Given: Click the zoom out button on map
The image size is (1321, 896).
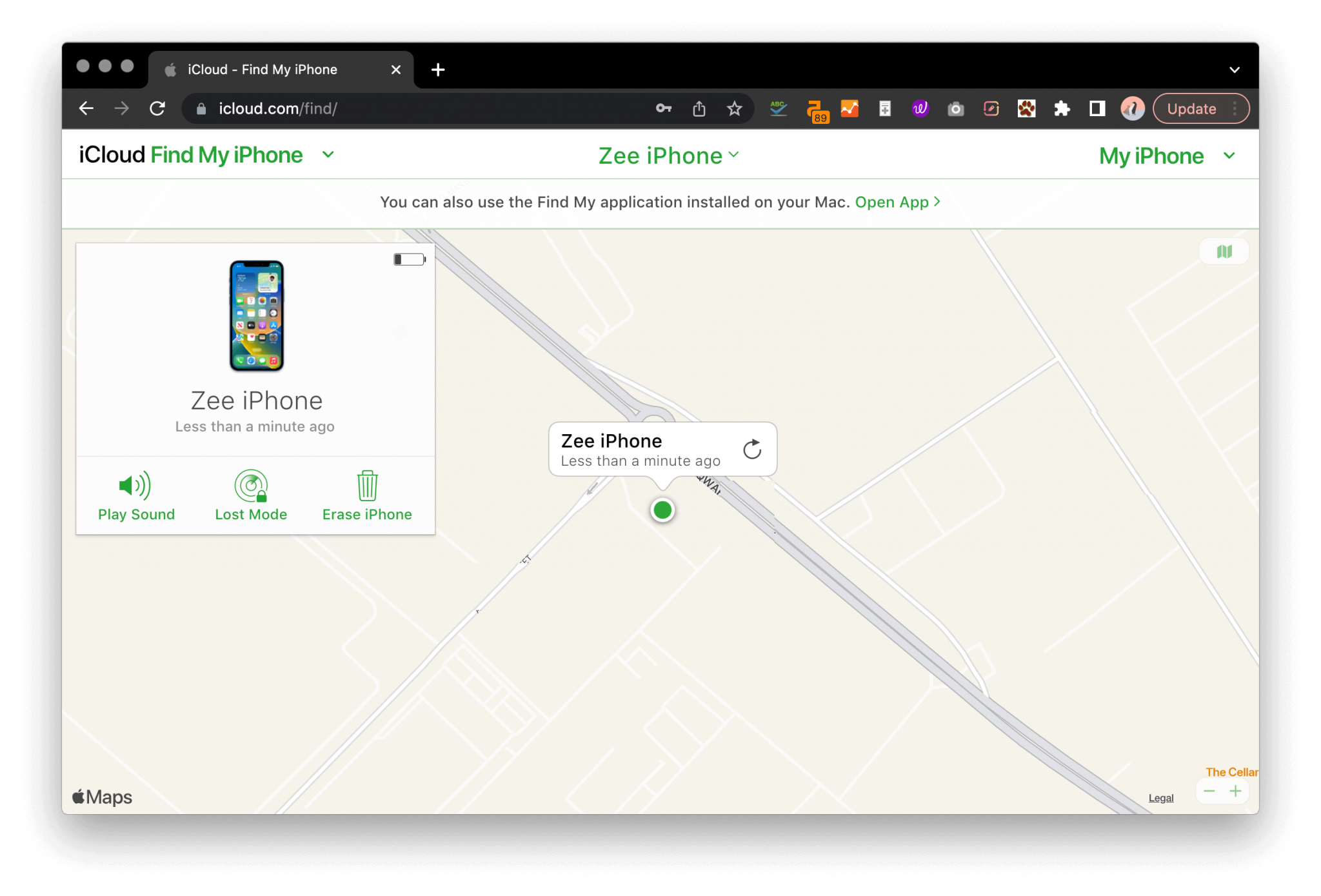Looking at the screenshot, I should coord(1209,791).
